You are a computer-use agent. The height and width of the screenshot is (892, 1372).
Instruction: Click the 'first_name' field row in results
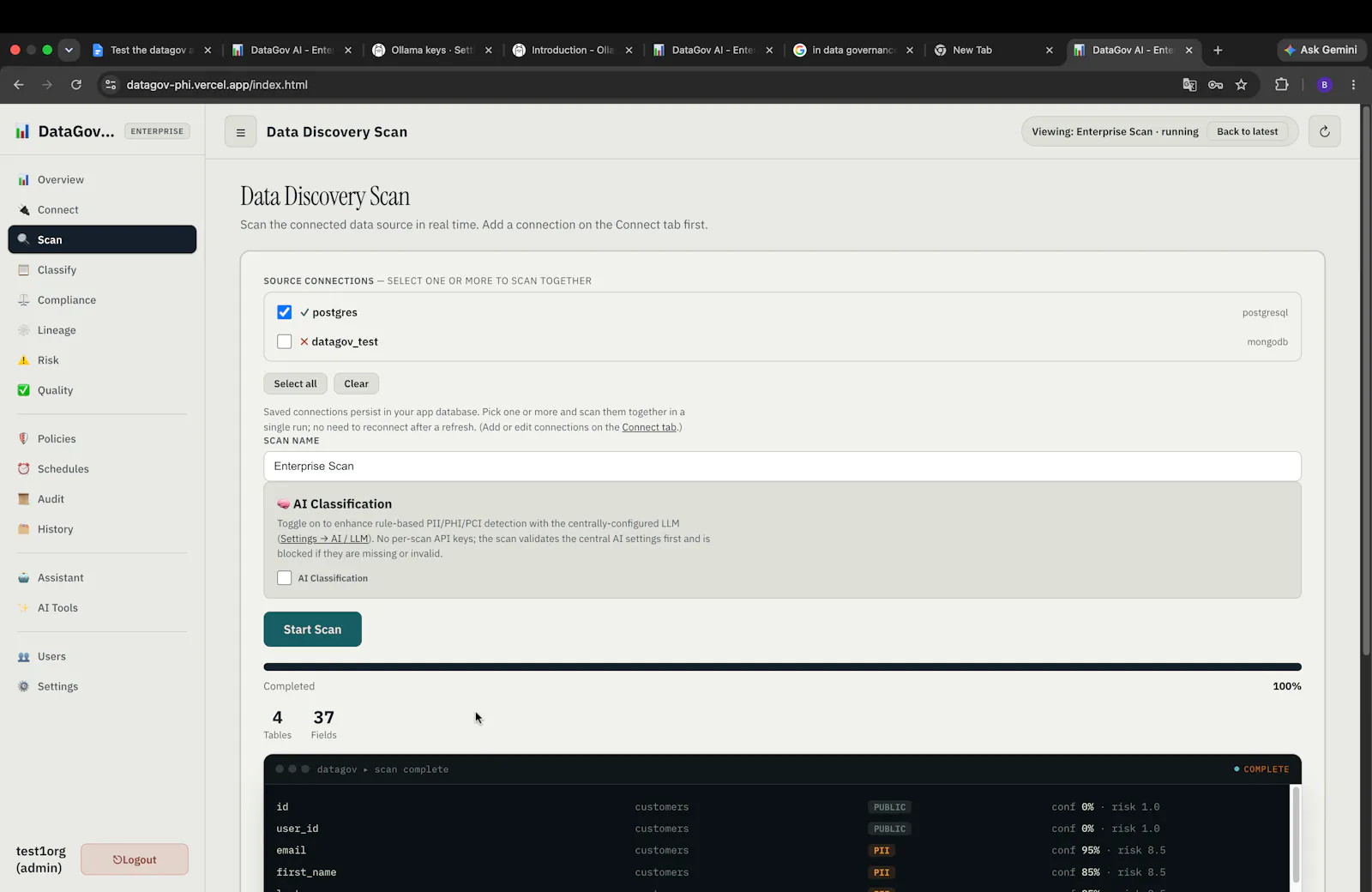click(776, 872)
